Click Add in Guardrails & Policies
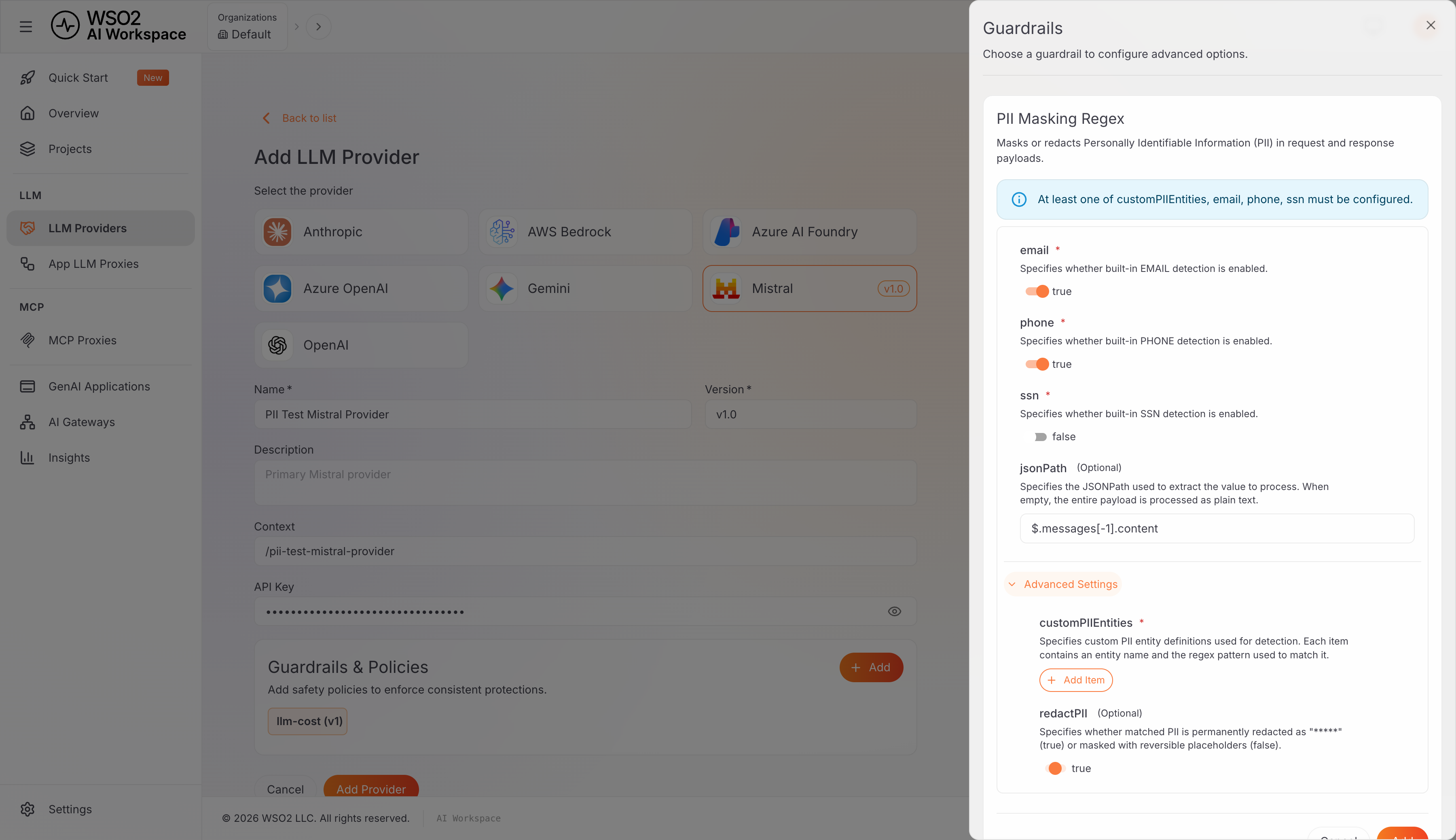 [x=871, y=668]
